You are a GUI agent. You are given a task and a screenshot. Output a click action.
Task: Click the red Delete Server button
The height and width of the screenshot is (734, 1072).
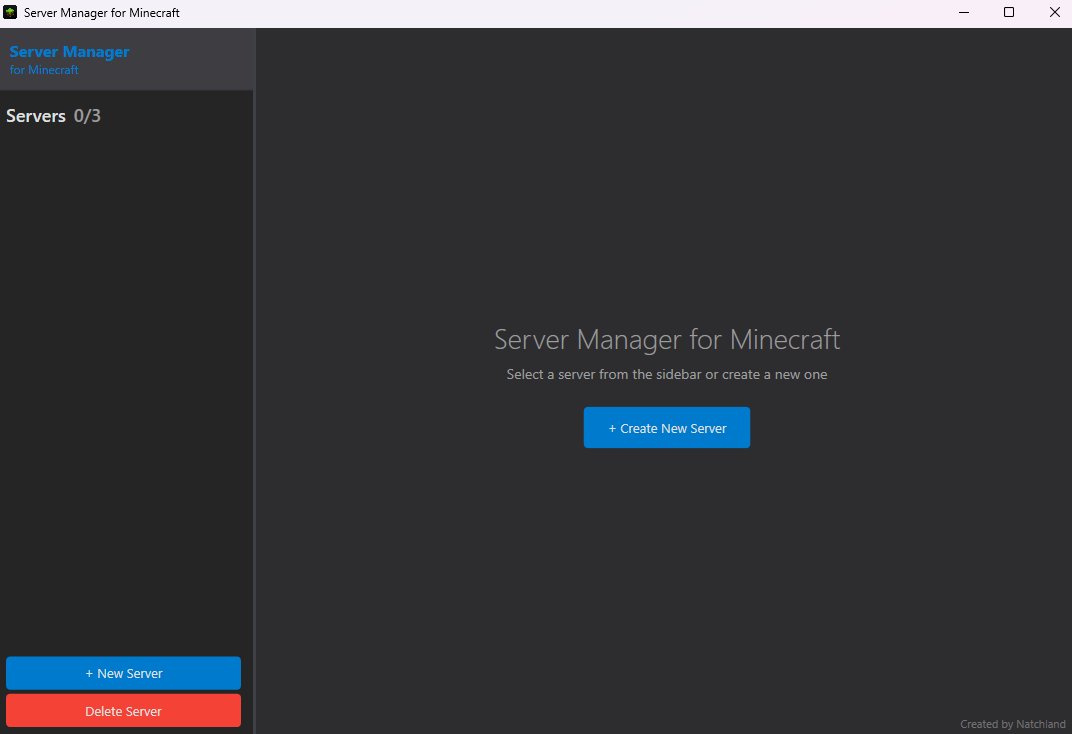pyautogui.click(x=123, y=710)
